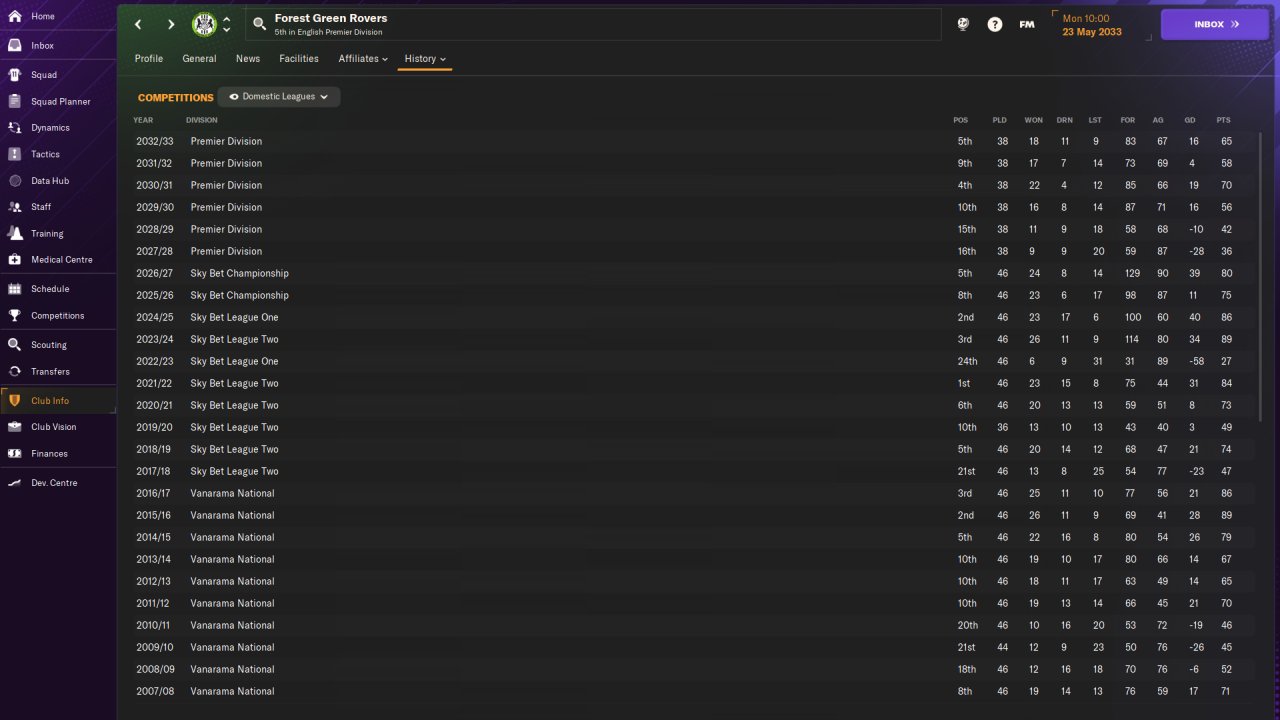This screenshot has width=1280, height=720.
Task: Sort by the AG column header
Action: [x=1159, y=120]
